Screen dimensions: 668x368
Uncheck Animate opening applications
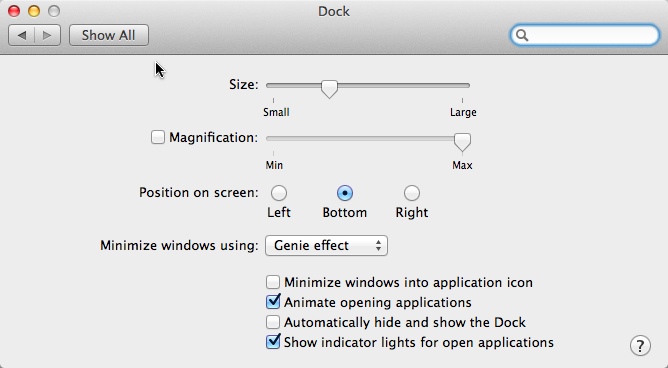coord(273,302)
